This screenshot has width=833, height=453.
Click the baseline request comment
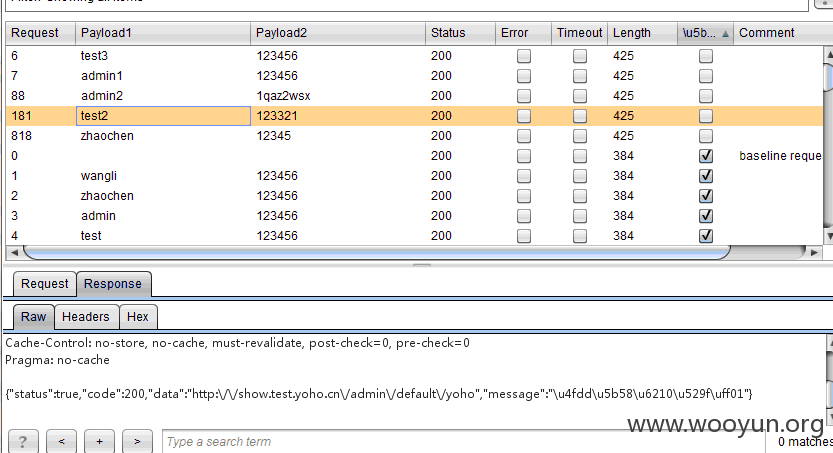click(780, 156)
